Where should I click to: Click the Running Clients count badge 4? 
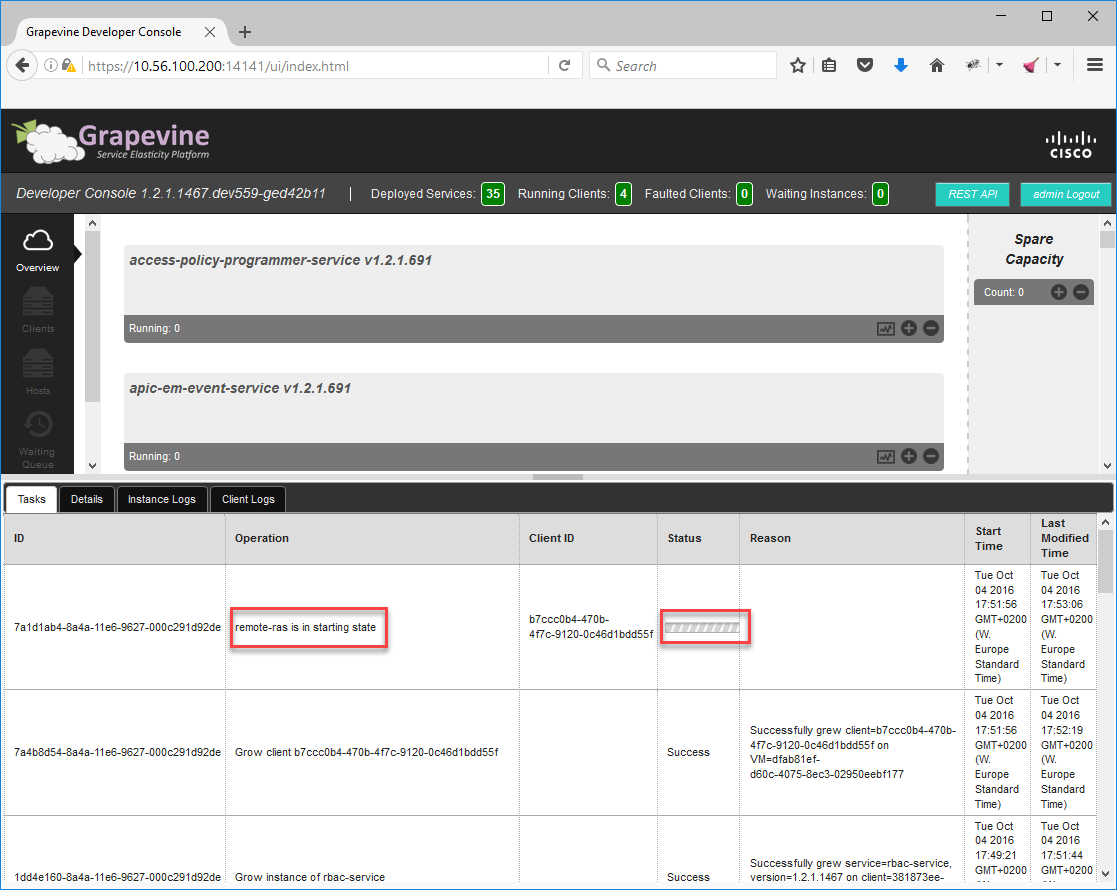point(623,194)
